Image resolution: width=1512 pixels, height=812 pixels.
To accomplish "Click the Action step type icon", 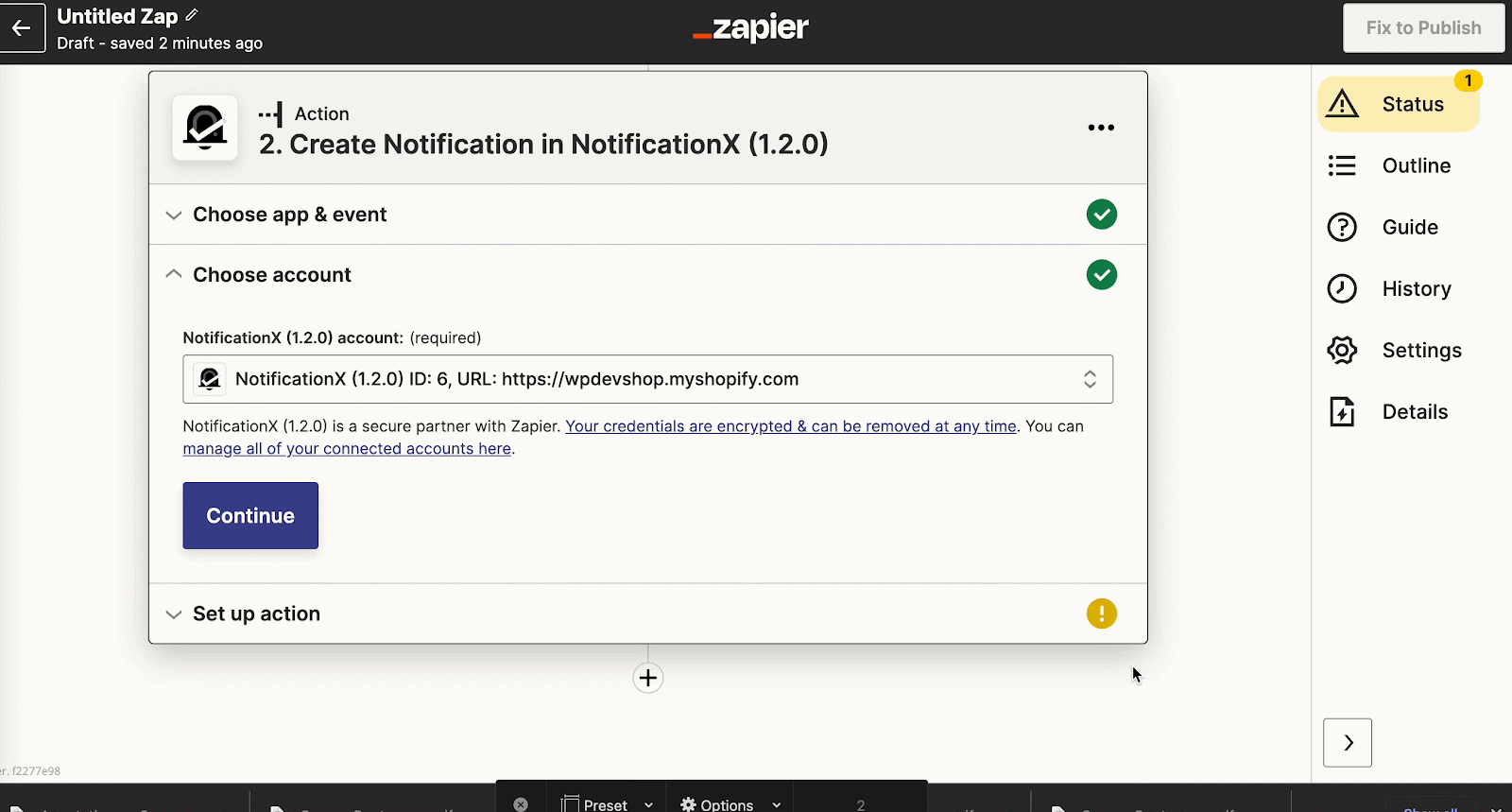I will (270, 114).
